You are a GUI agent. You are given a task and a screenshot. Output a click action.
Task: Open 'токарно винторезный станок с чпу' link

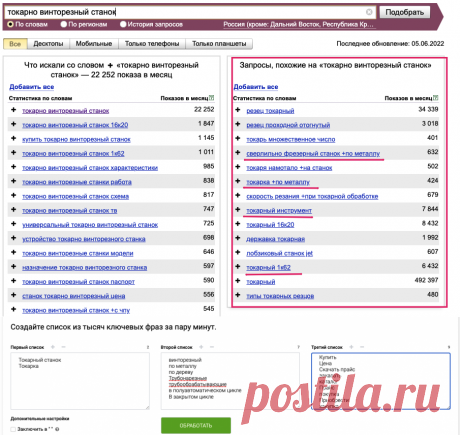coord(76,310)
